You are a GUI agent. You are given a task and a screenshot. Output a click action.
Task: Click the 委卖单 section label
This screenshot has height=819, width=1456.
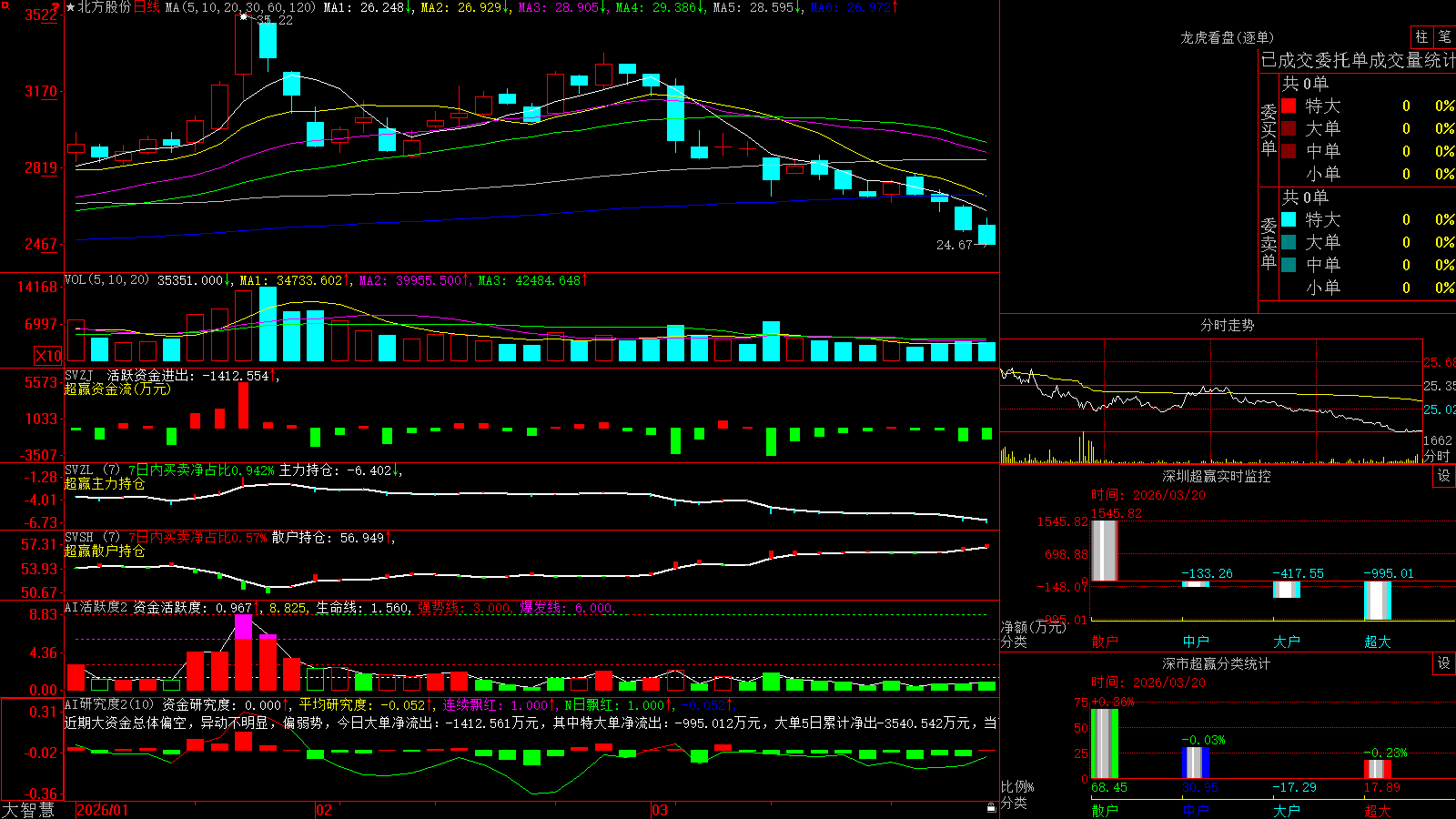1269,244
